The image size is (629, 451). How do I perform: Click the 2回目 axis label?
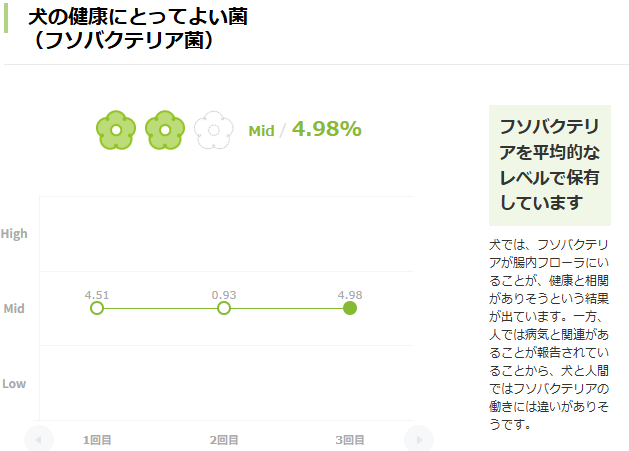pos(224,439)
